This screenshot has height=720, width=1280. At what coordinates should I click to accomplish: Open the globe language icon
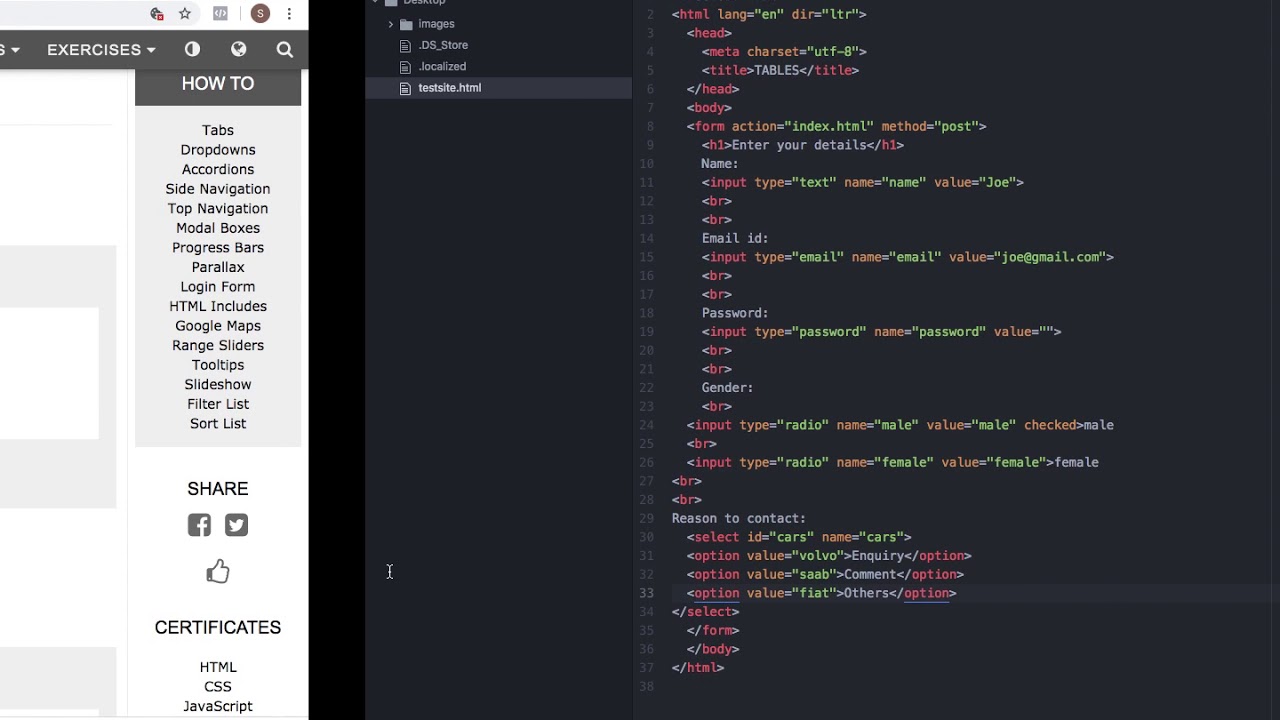(238, 49)
